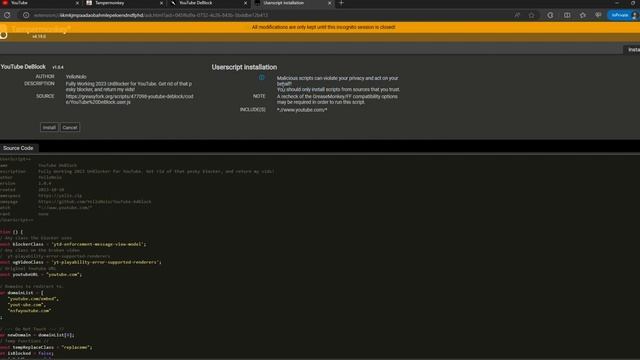This screenshot has height=360, width=640.
Task: Select the ogVideoClass code line
Action: pos(80,262)
